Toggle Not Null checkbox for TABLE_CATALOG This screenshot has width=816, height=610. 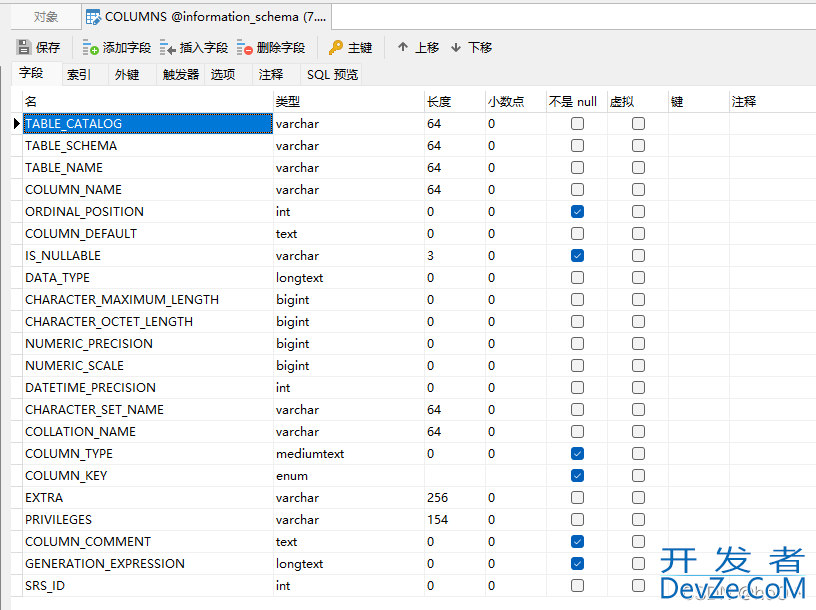pyautogui.click(x=577, y=123)
